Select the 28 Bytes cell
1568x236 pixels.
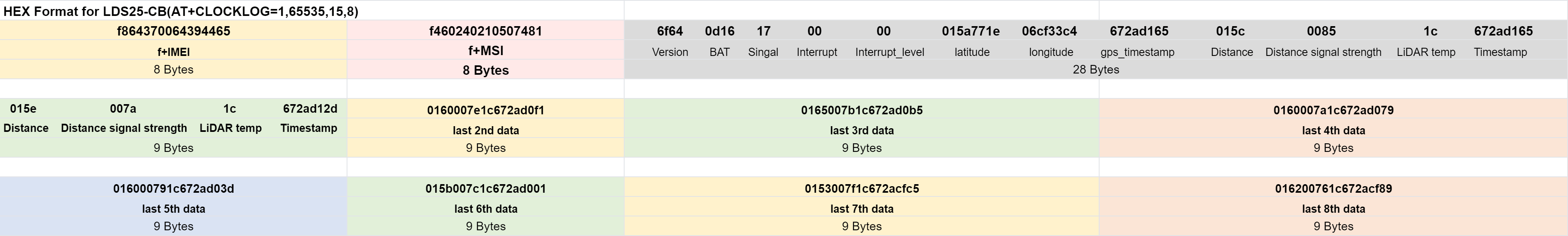[x=1095, y=69]
